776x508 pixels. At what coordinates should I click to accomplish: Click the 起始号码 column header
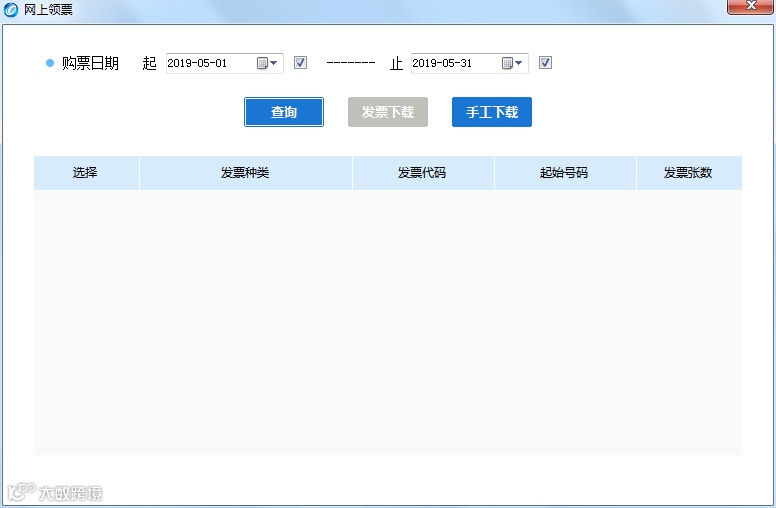tap(565, 173)
